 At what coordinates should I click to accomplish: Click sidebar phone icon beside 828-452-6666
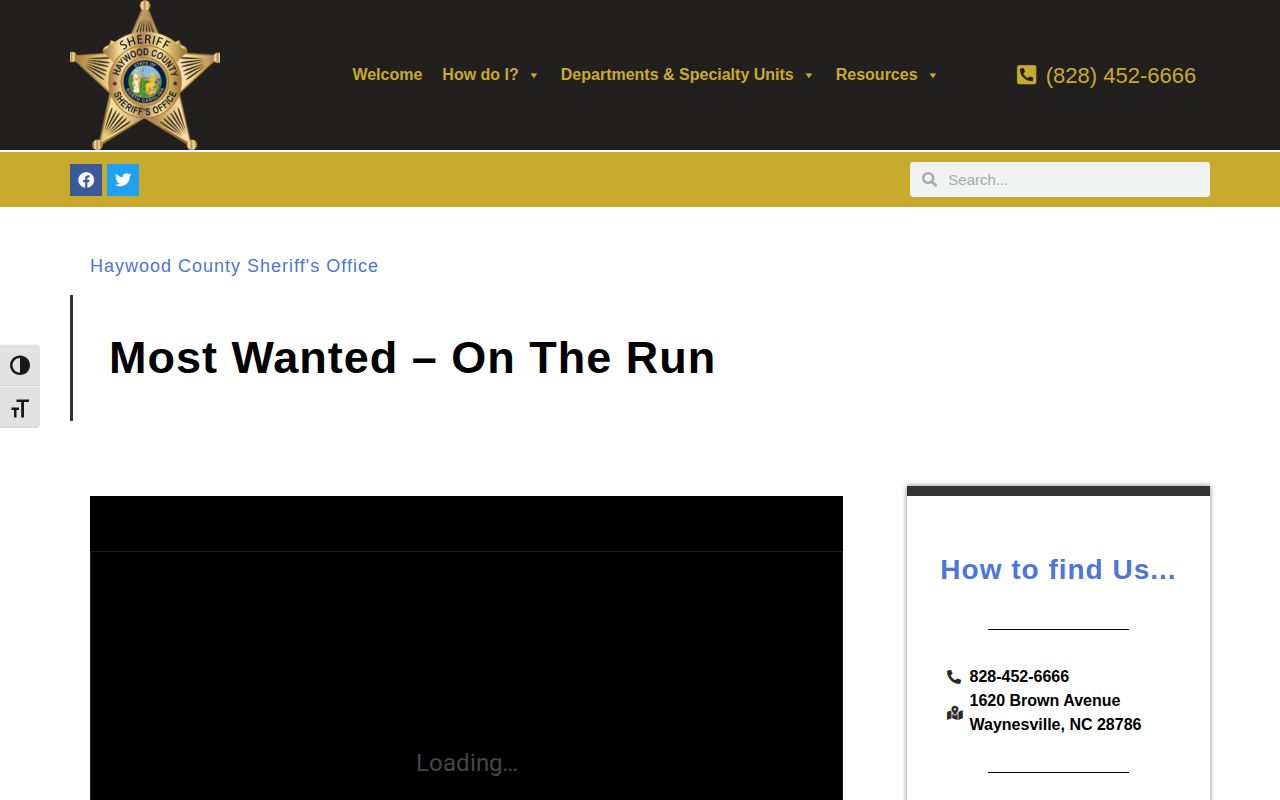click(x=954, y=677)
